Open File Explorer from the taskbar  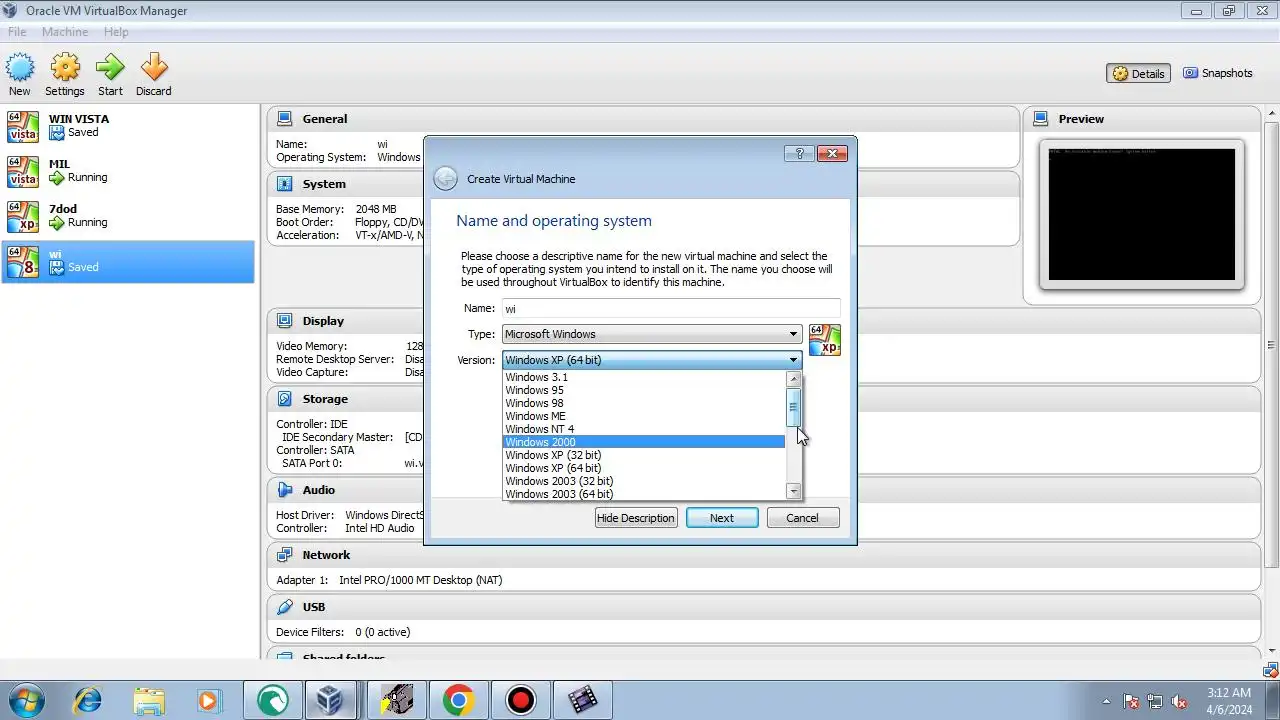(149, 700)
